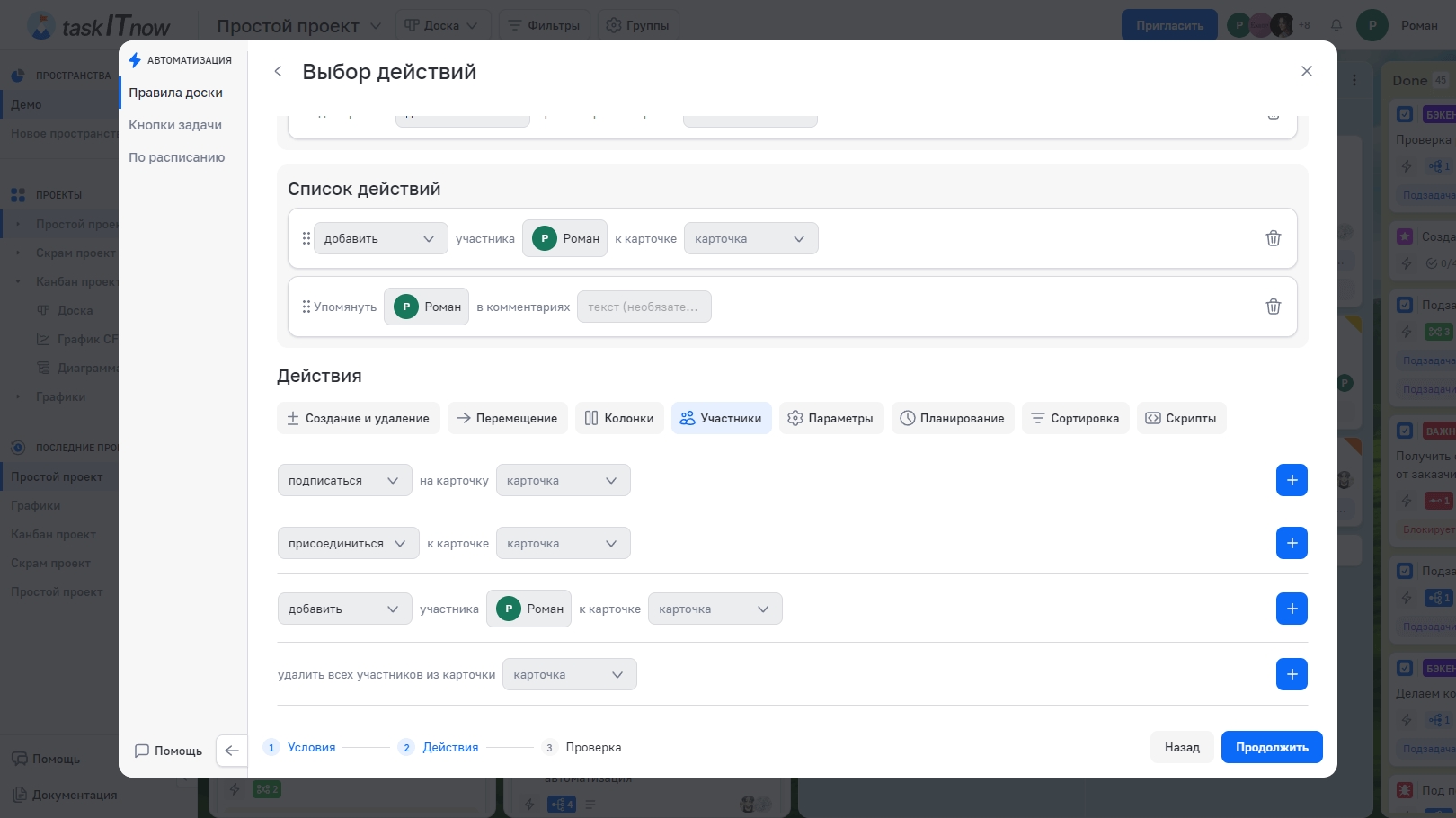Screen dimensions: 1456x818
Task: Go to 'Условия' step in wizard
Action: [311, 747]
